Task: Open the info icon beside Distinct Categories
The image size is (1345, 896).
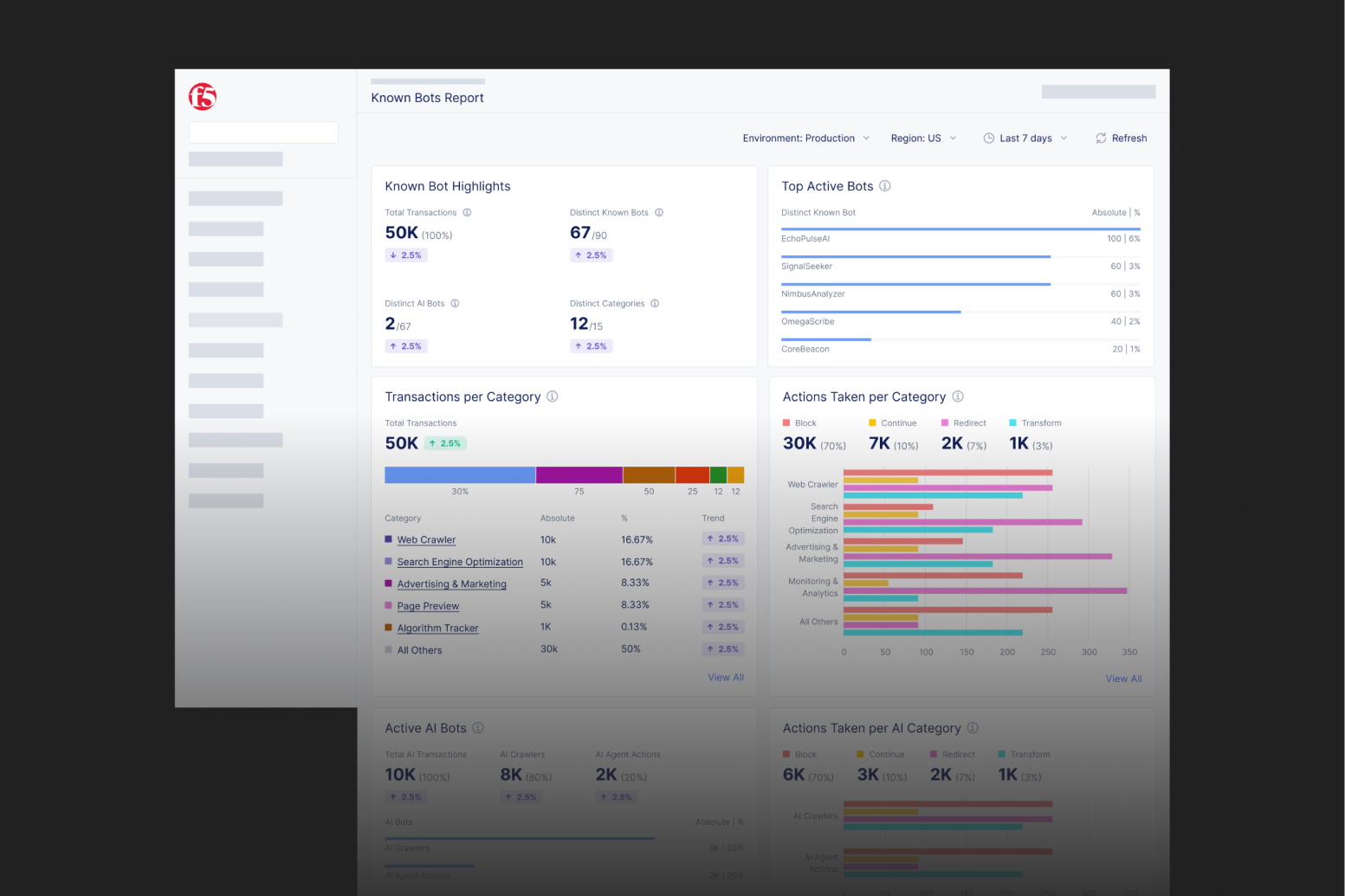Action: coord(655,304)
